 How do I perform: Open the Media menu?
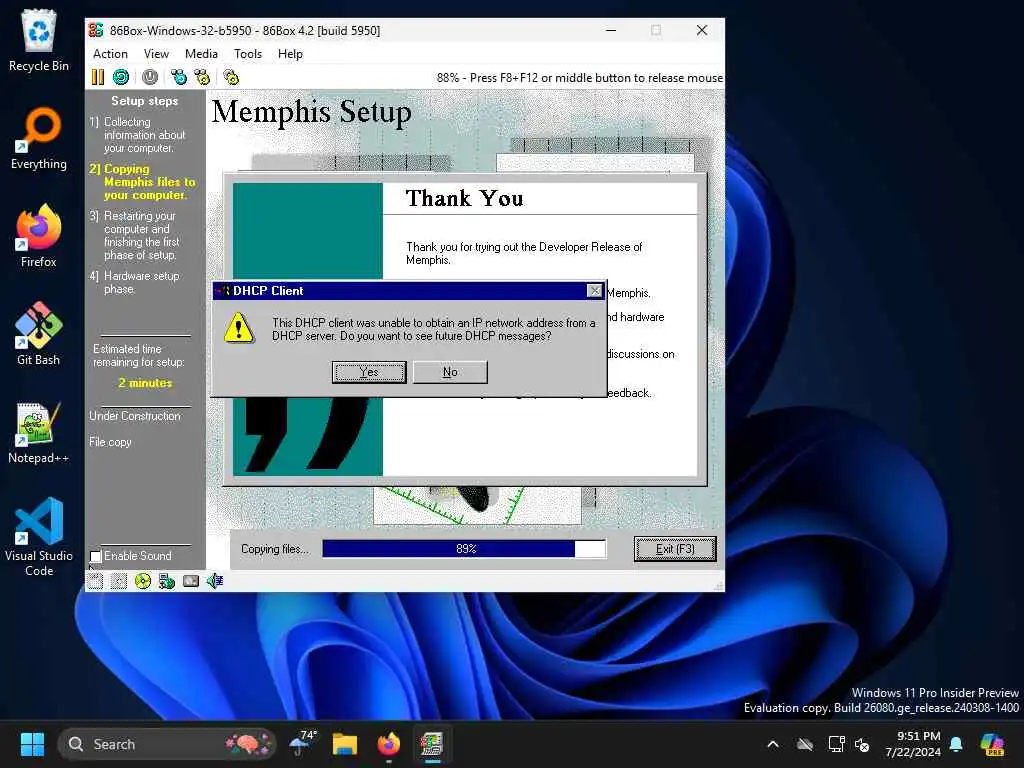(201, 54)
